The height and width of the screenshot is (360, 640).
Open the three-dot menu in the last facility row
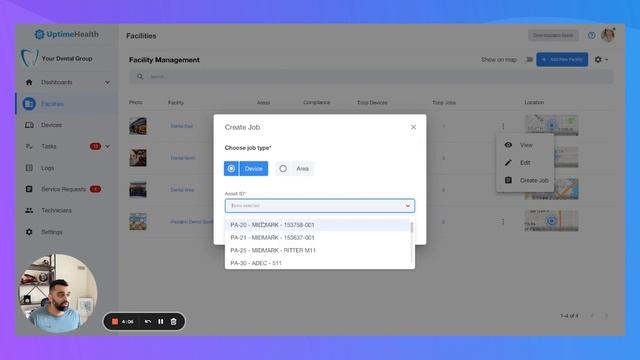pyautogui.click(x=503, y=222)
